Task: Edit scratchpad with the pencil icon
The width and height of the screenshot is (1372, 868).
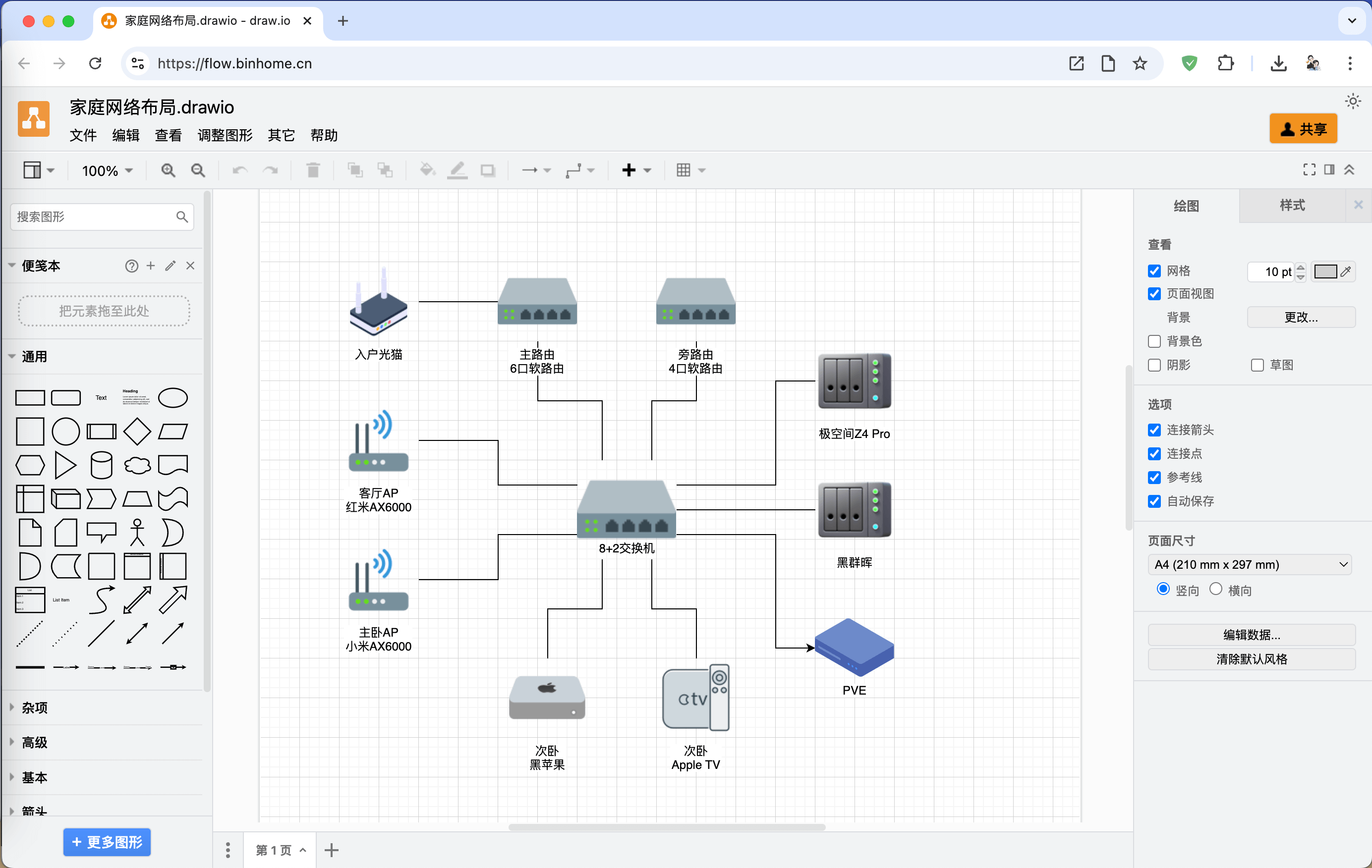Action: click(x=171, y=266)
